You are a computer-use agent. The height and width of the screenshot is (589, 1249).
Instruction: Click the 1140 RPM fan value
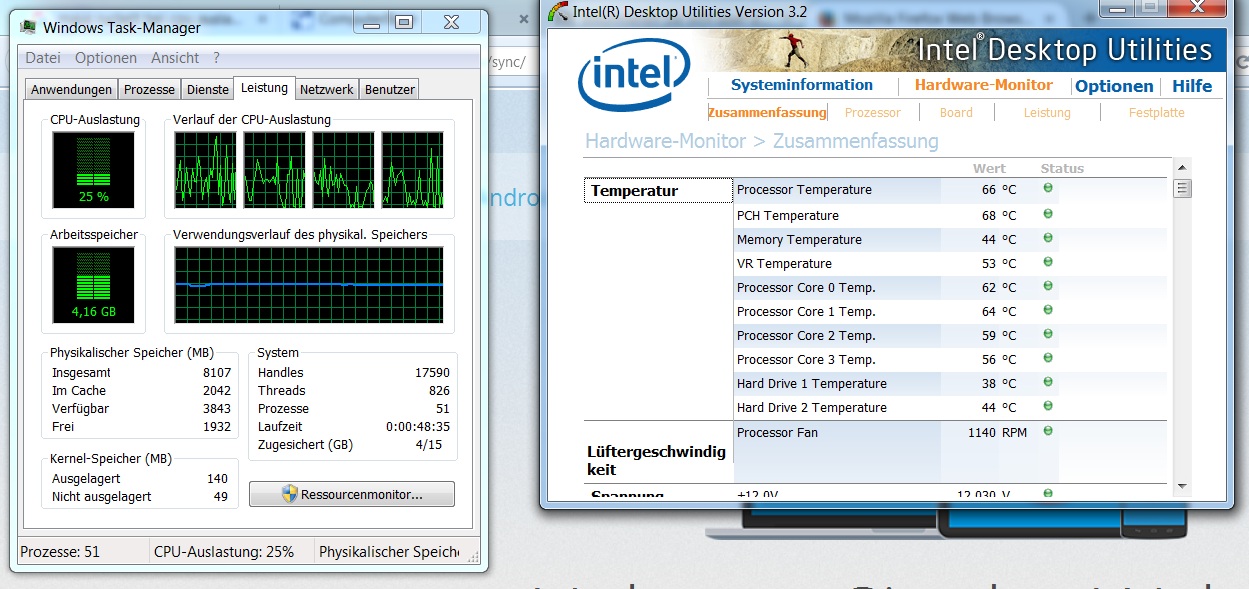click(x=997, y=432)
